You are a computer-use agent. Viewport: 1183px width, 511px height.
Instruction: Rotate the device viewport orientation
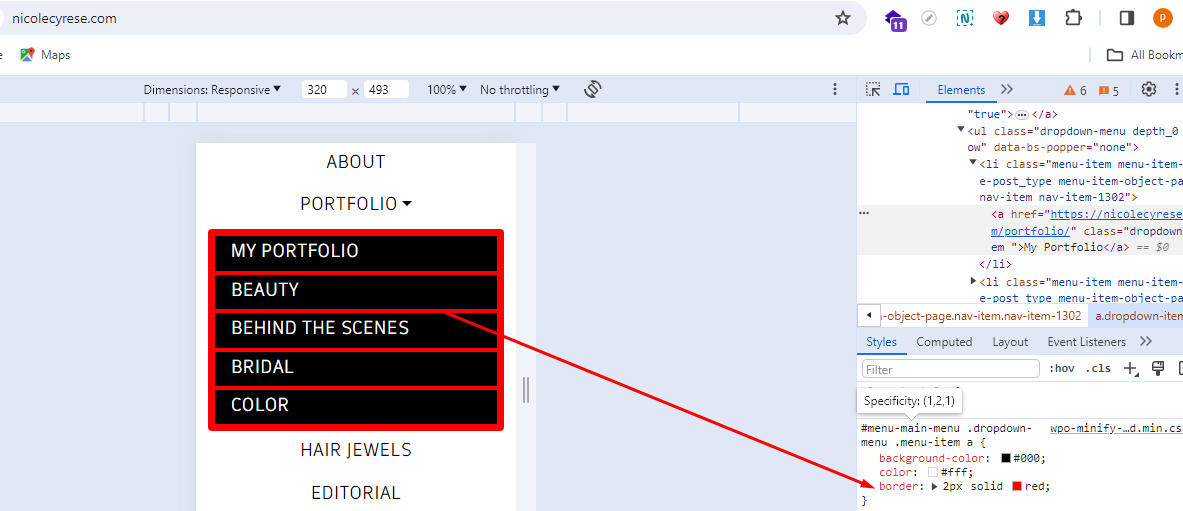pos(592,89)
